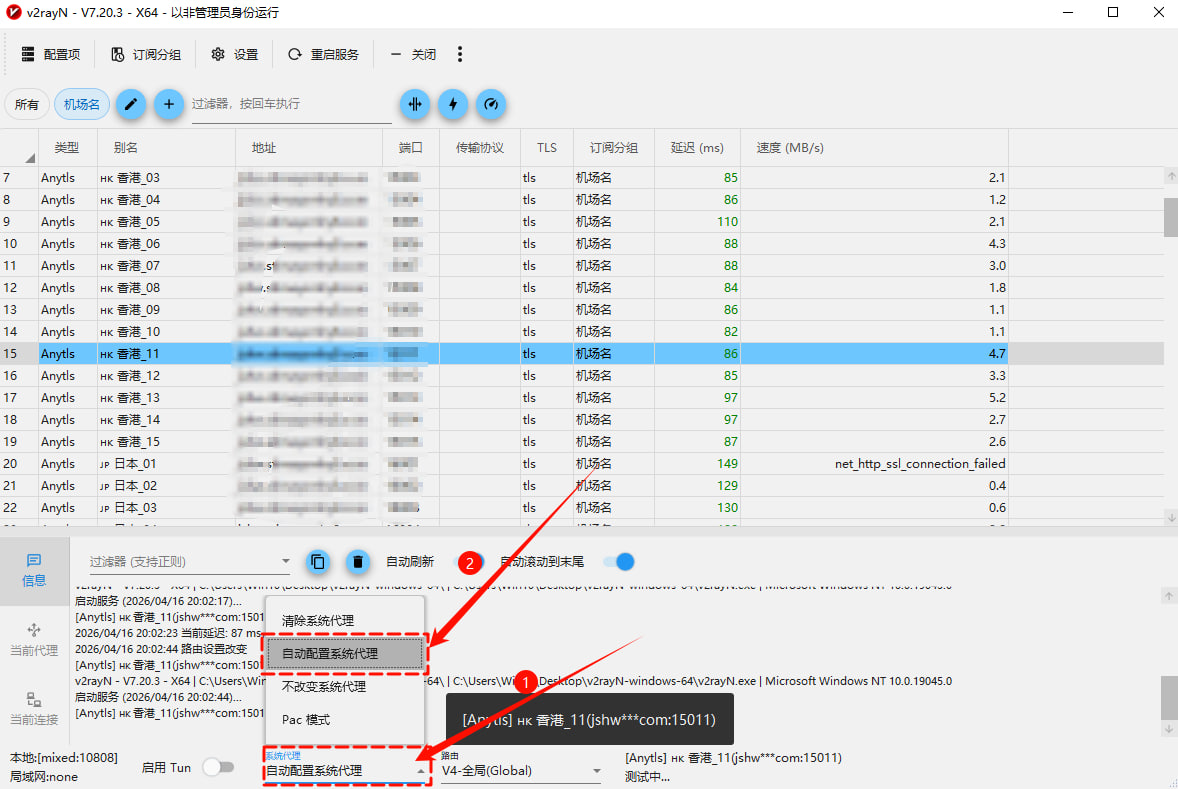This screenshot has height=789, width=1178.
Task: Show the 所有 group of servers
Action: coord(27,104)
